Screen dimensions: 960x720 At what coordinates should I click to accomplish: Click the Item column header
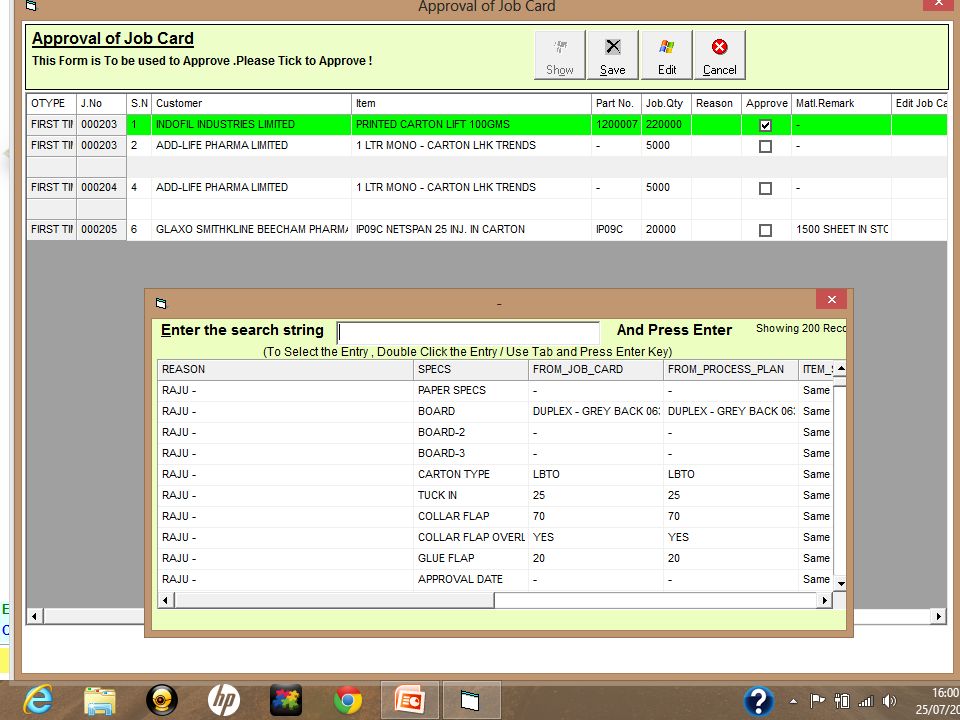(x=471, y=103)
